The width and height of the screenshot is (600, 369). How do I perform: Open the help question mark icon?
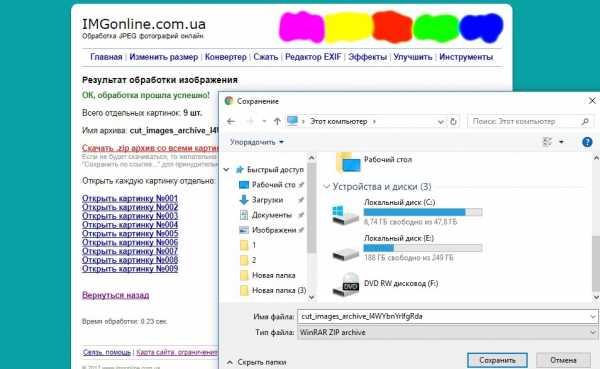[x=587, y=142]
